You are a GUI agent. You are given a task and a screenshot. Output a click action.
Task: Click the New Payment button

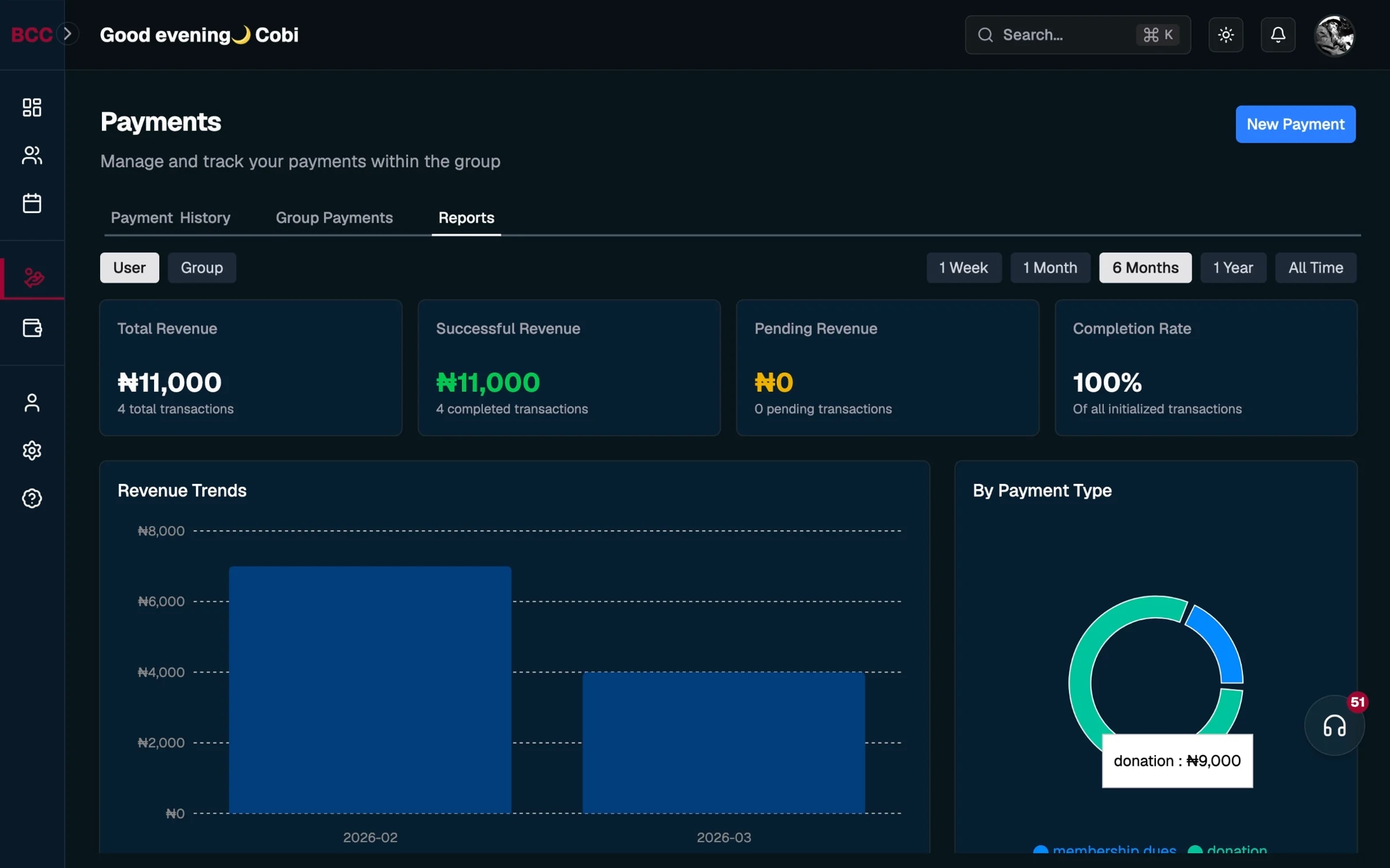click(1296, 124)
